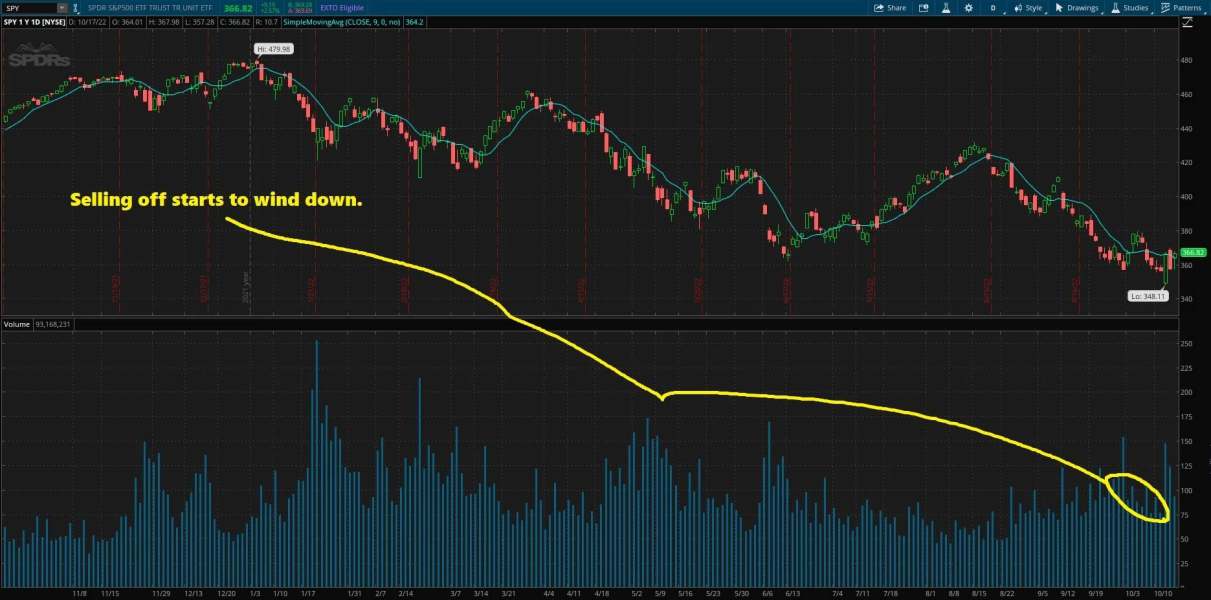Expand the Style menu
This screenshot has height=600, width=1211.
pos(1032,8)
